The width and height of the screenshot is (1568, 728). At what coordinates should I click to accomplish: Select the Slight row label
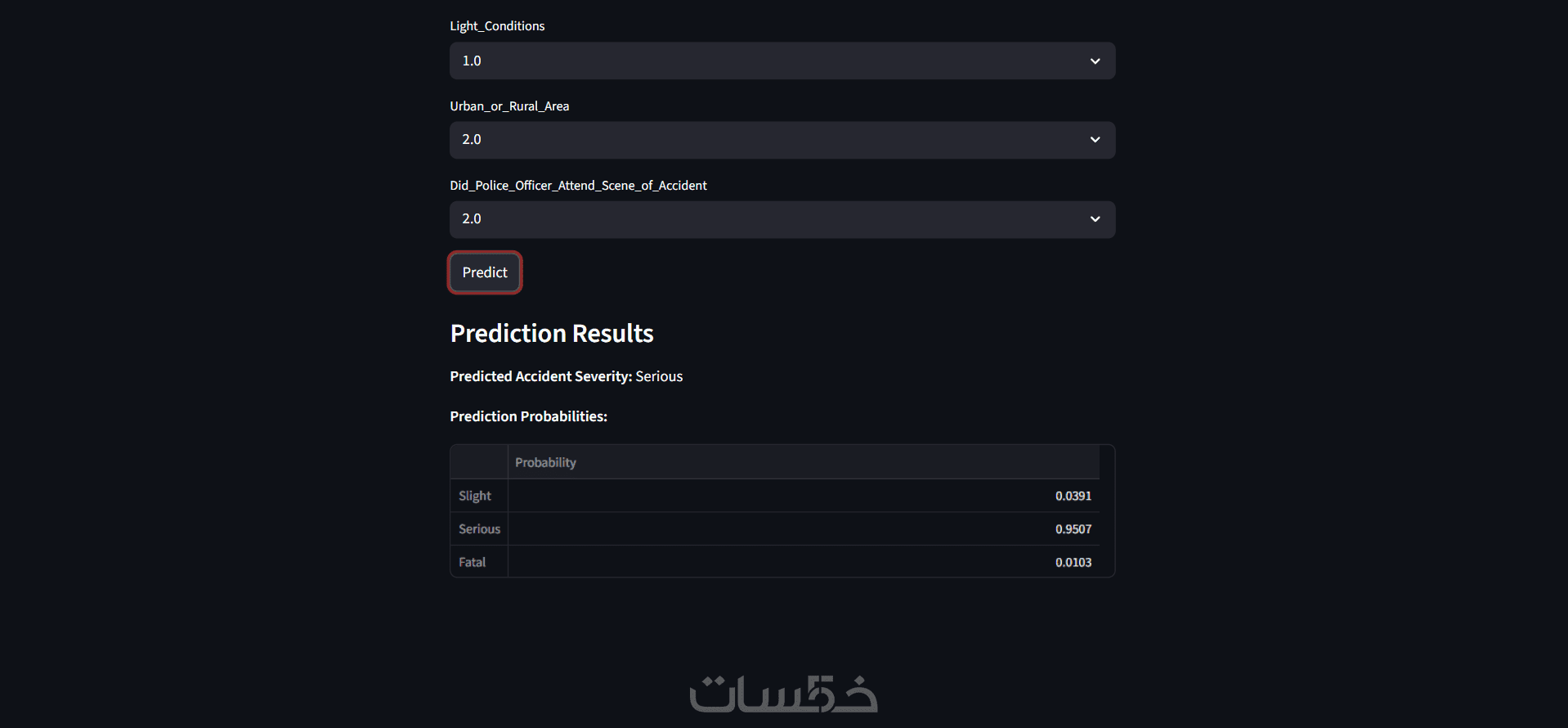point(475,496)
